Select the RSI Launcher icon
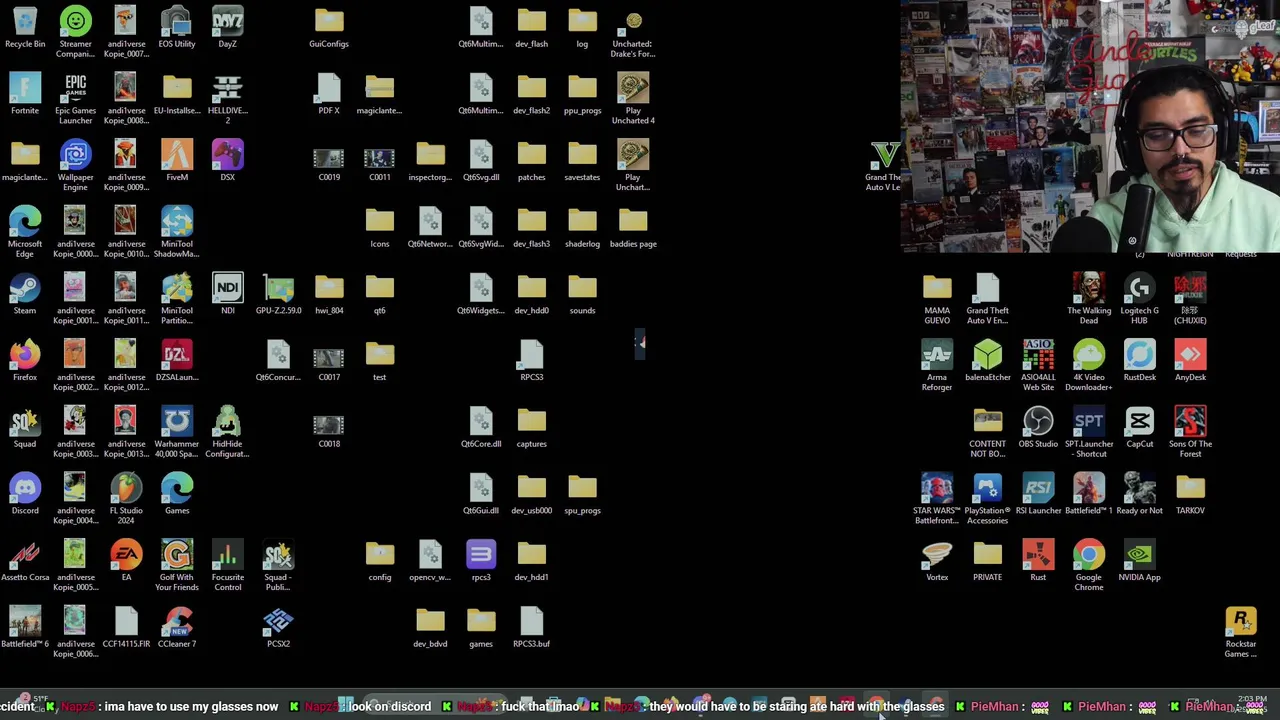Viewport: 1280px width, 720px height. 1038,495
